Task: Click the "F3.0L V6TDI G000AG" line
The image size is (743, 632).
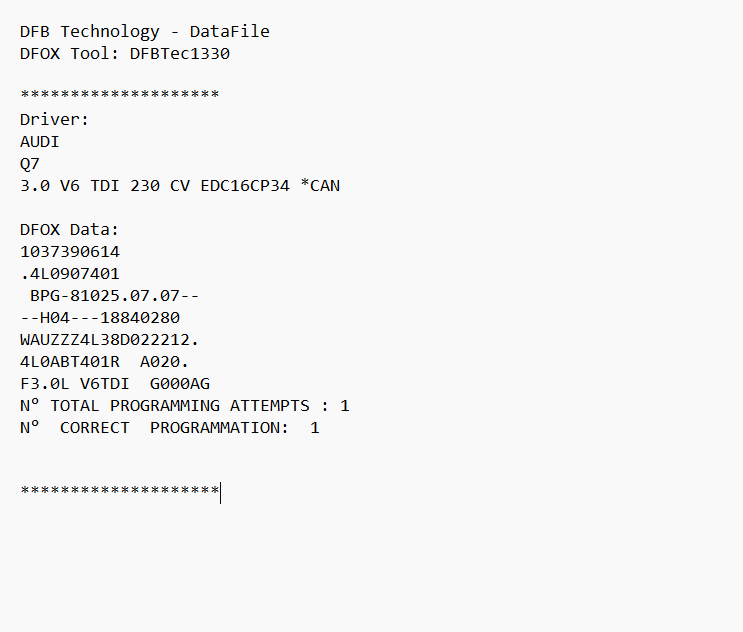Action: coord(114,384)
